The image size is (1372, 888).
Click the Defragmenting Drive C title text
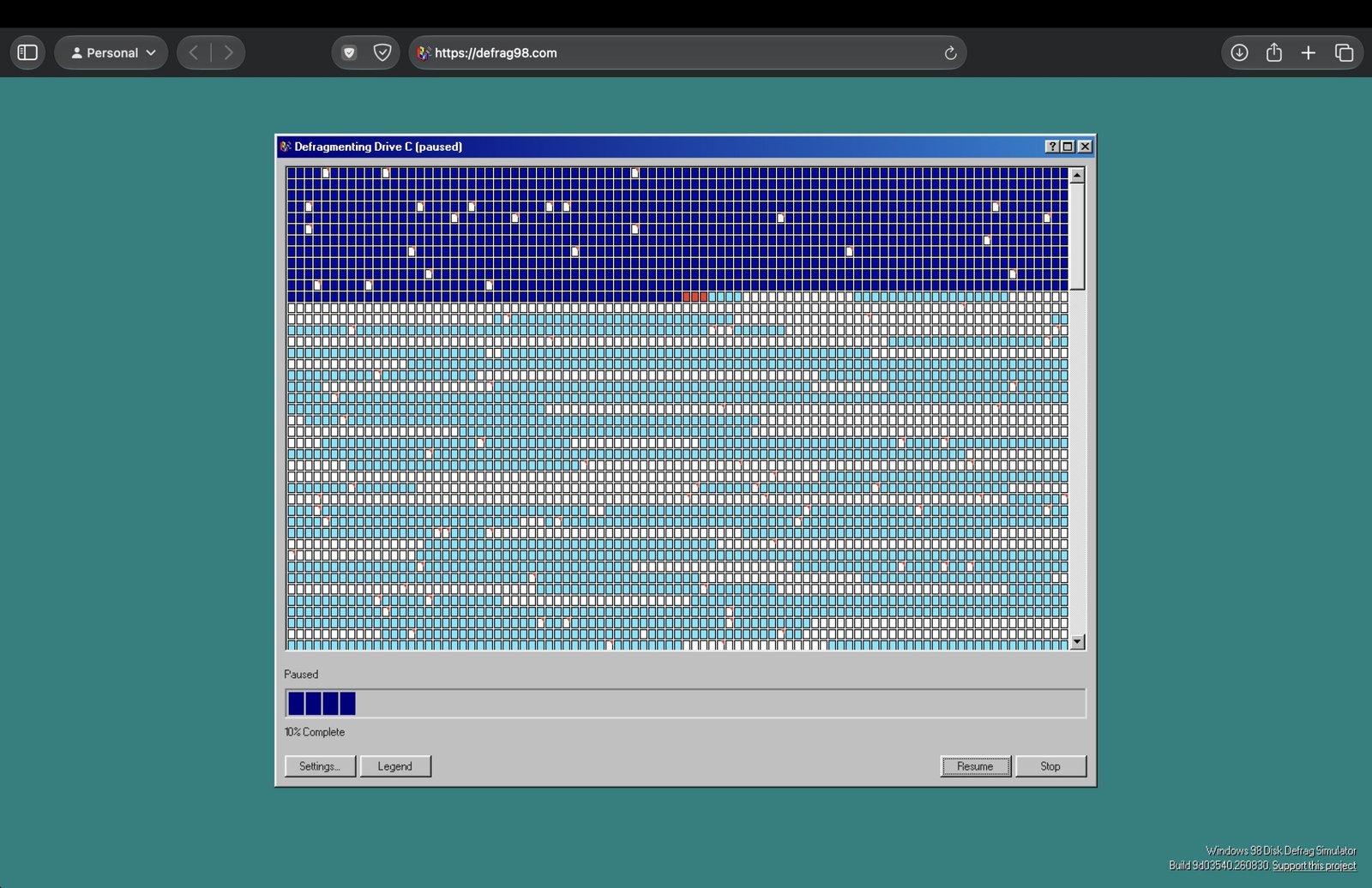coord(378,147)
